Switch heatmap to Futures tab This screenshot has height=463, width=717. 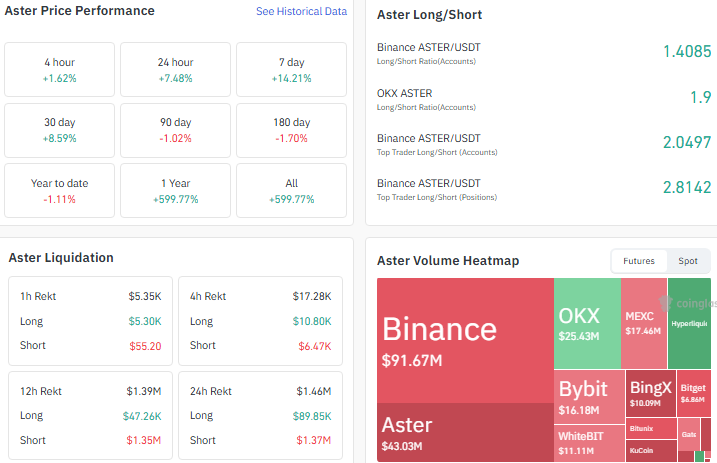point(639,261)
